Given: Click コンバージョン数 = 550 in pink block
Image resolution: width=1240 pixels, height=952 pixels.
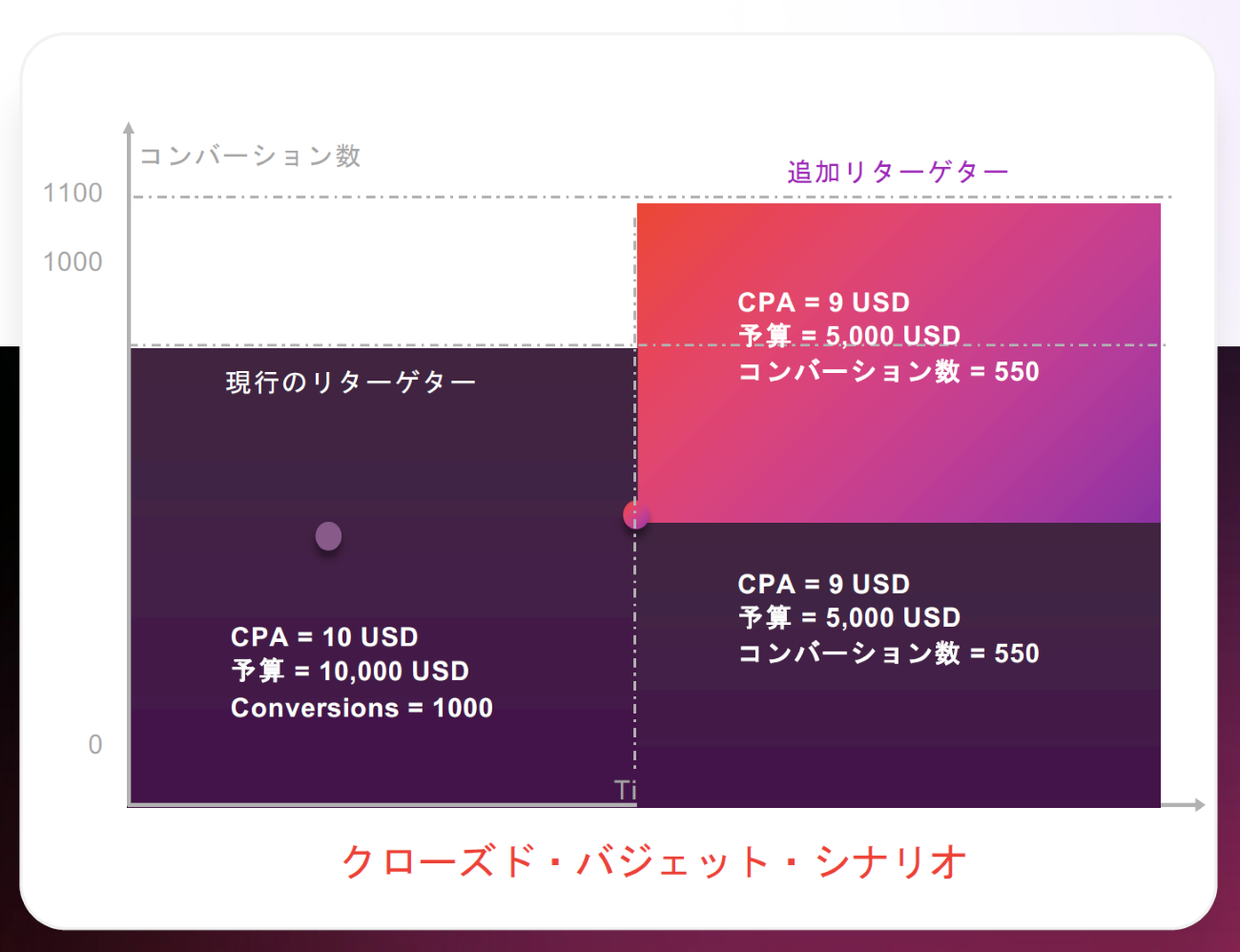Looking at the screenshot, I should tap(888, 371).
